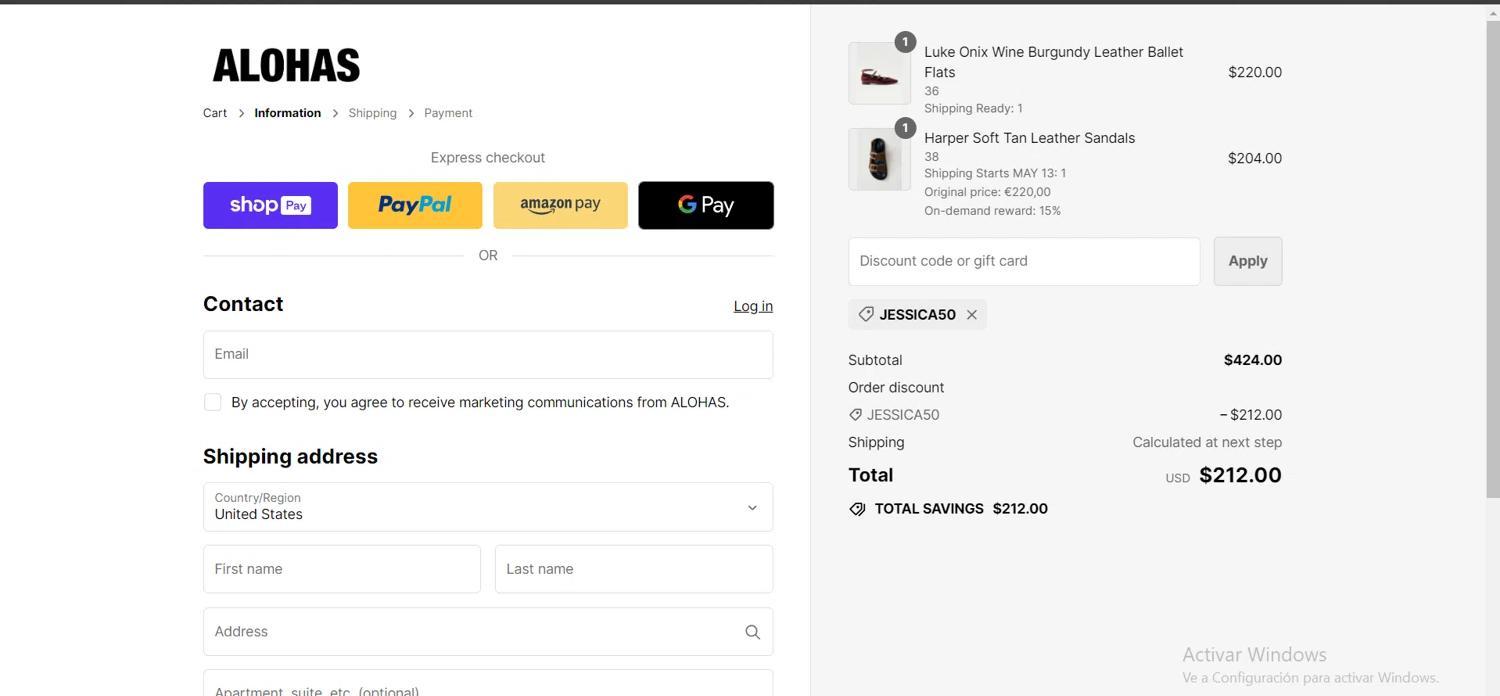The image size is (1500, 696).
Task: Click Luke Onix Wine Burgundy product title
Action: click(x=1054, y=62)
